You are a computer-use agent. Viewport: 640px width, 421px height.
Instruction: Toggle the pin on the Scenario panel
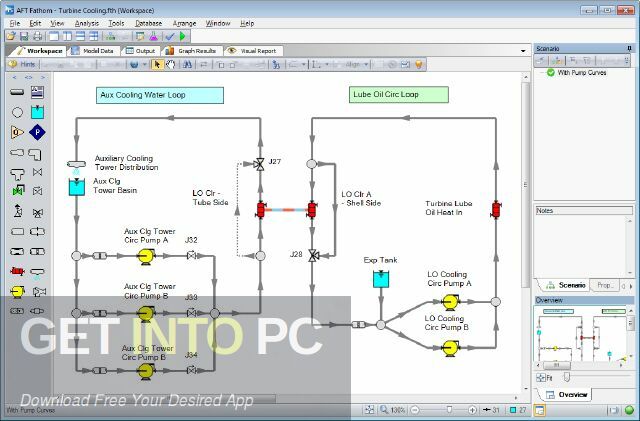point(629,49)
